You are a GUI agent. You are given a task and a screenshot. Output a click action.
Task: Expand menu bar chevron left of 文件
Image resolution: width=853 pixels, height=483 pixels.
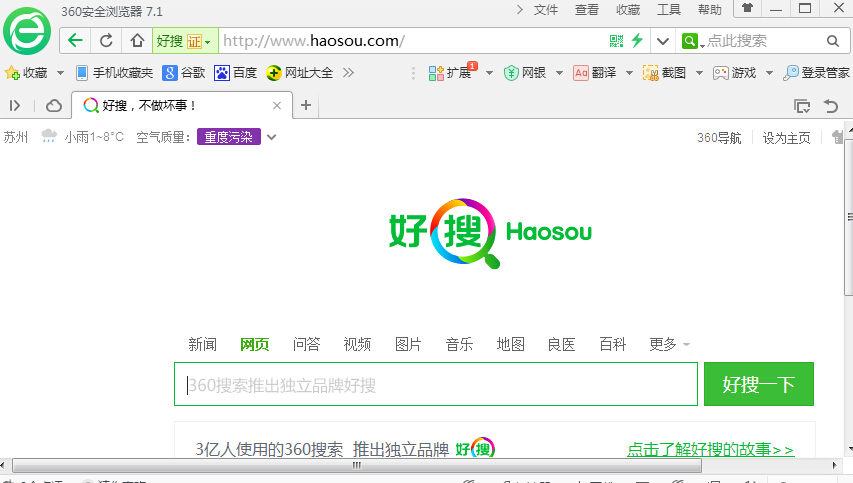click(520, 9)
